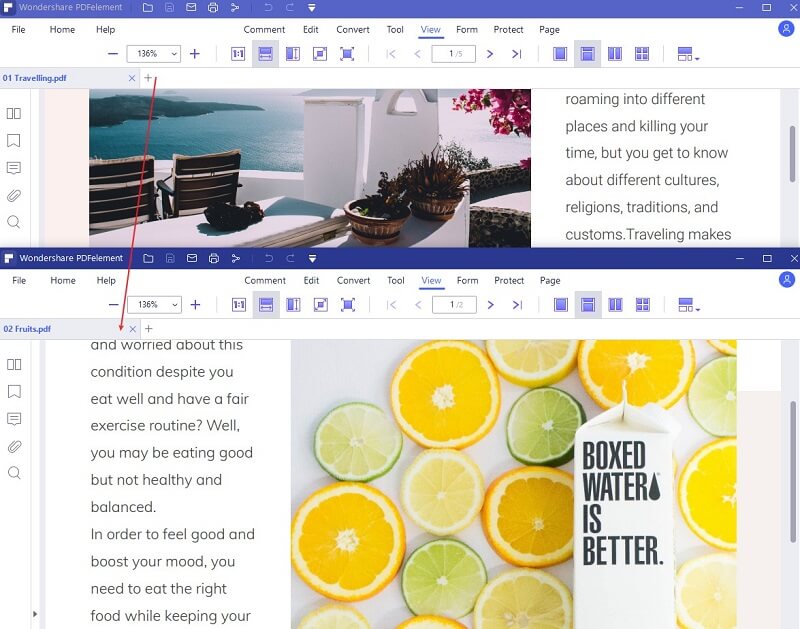Image resolution: width=800 pixels, height=629 pixels.
Task: Click the Print icon in the title bar
Action: click(x=213, y=6)
